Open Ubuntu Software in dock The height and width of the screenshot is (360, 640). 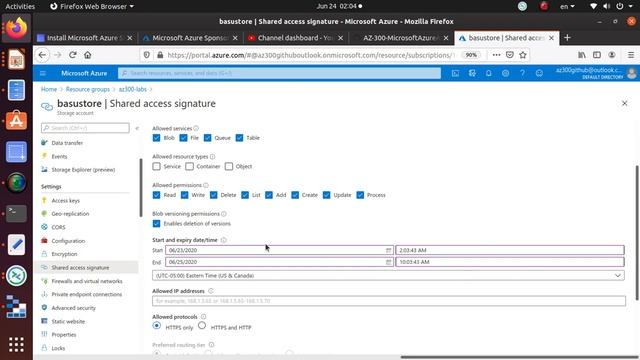[x=16, y=121]
